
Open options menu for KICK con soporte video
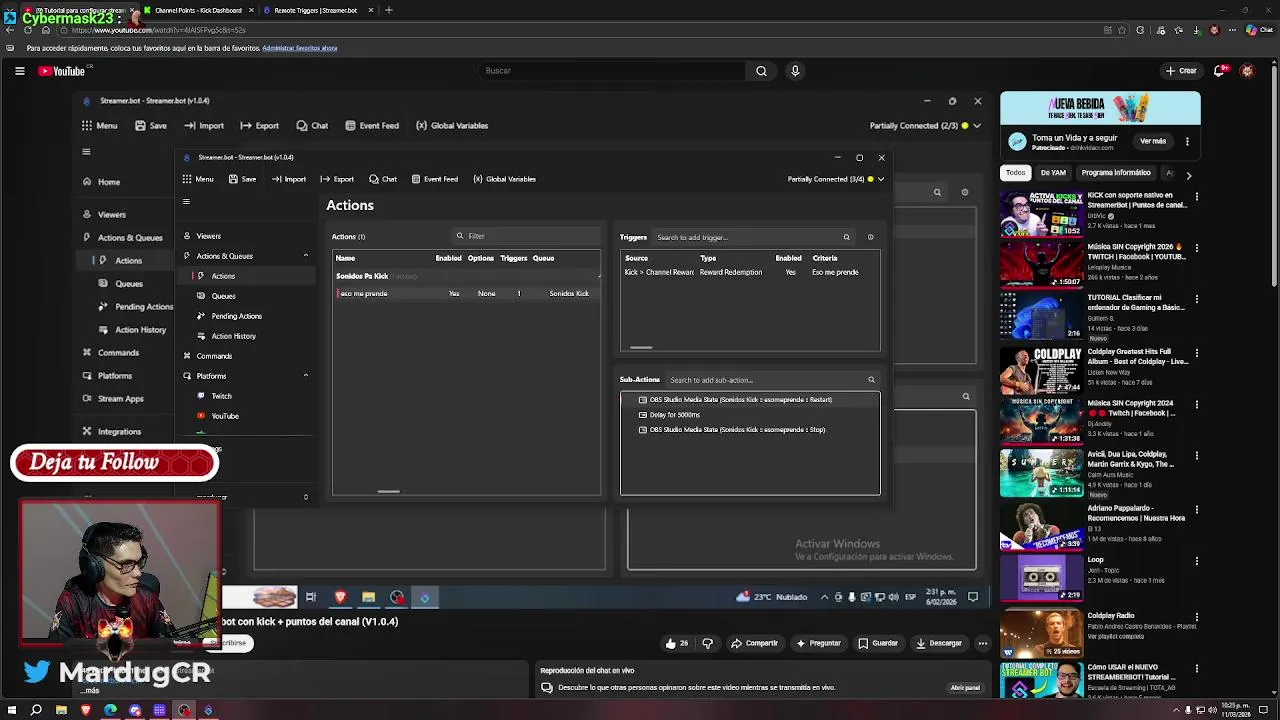tap(1196, 197)
